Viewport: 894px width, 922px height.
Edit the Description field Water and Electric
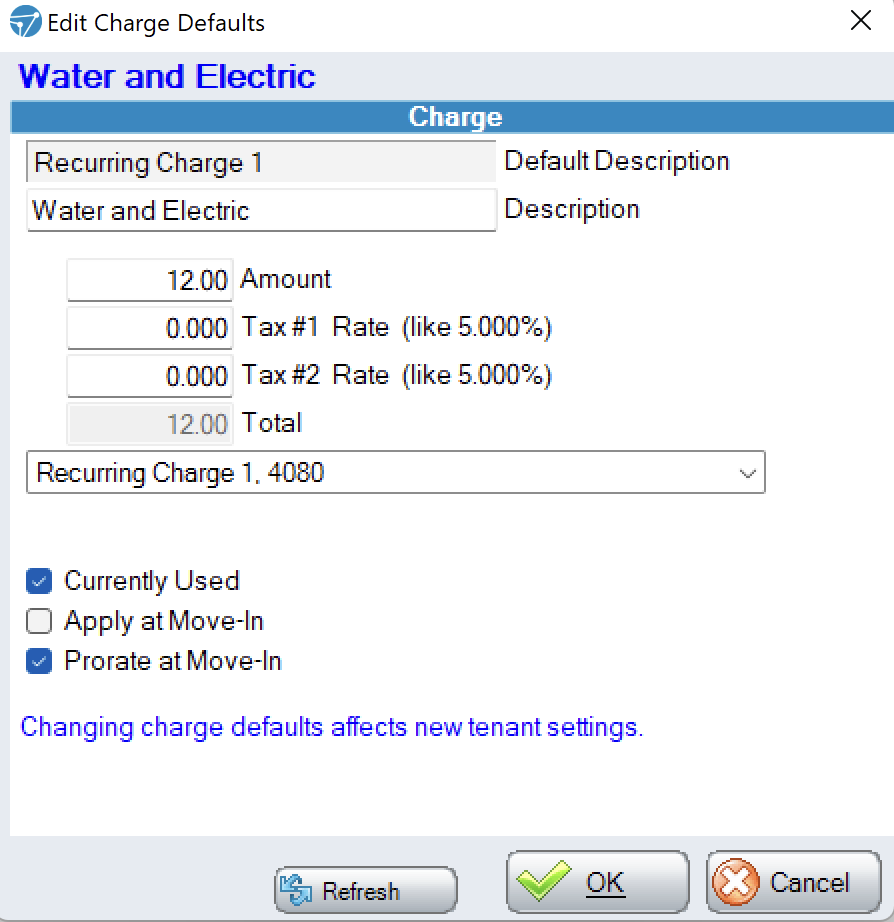261,211
